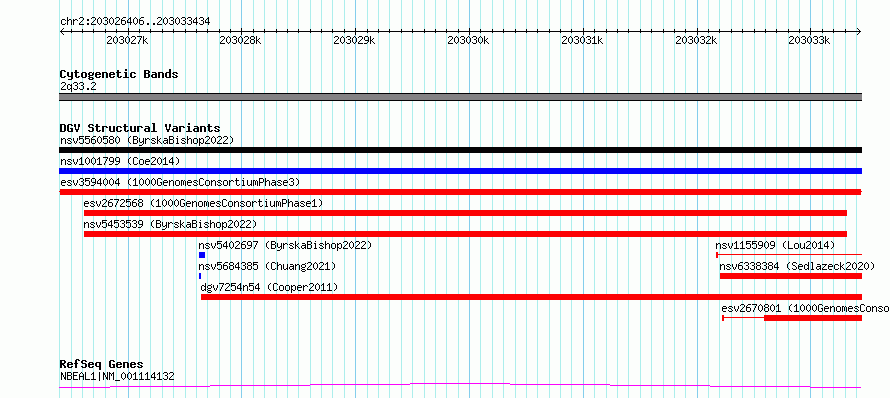The width and height of the screenshot is (890, 398).
Task: Click the nsv5560580 (ByrskaBishop2022) label
Action: 147,140
